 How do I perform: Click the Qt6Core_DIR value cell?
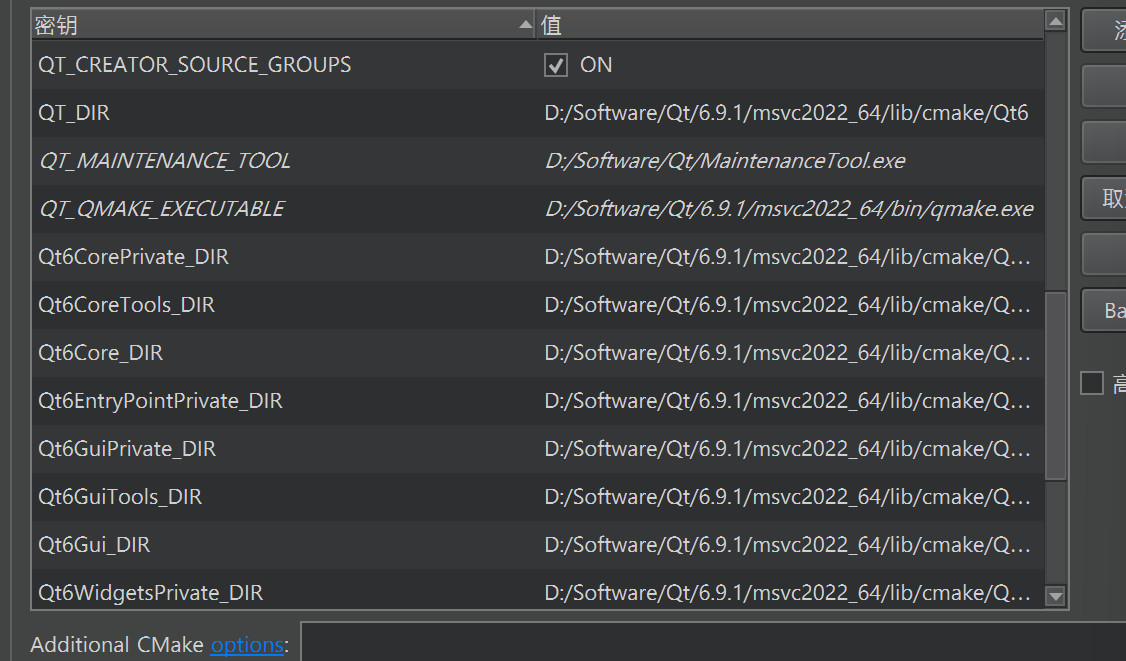pyautogui.click(x=788, y=353)
